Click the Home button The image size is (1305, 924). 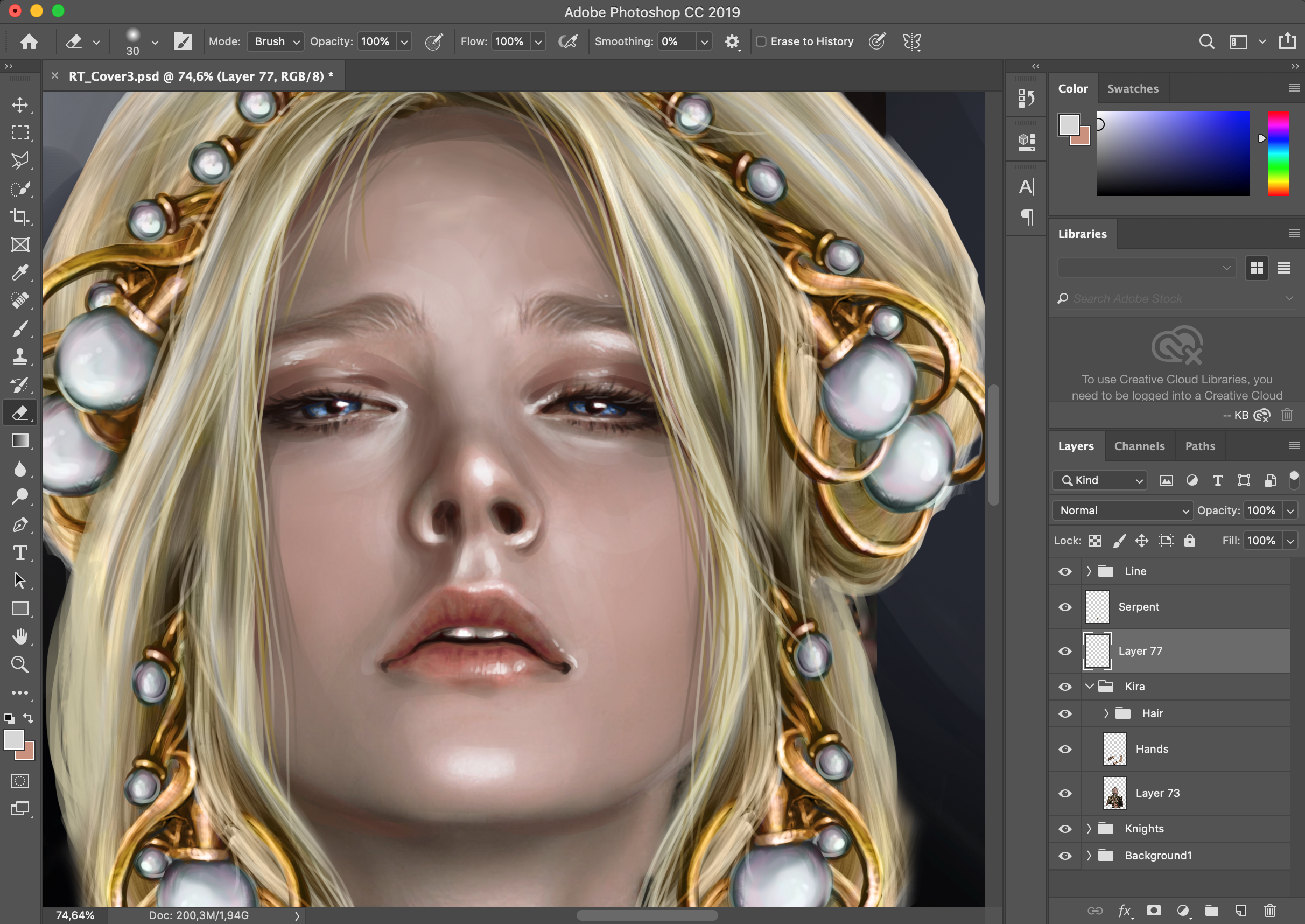tap(29, 41)
